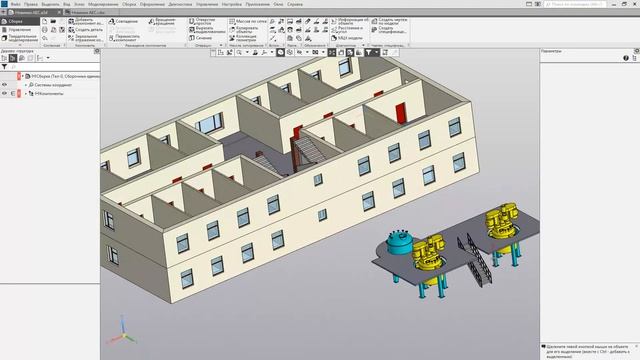Click the filter funnel icon in view toolbar
The image size is (640, 360).
[x=368, y=52]
